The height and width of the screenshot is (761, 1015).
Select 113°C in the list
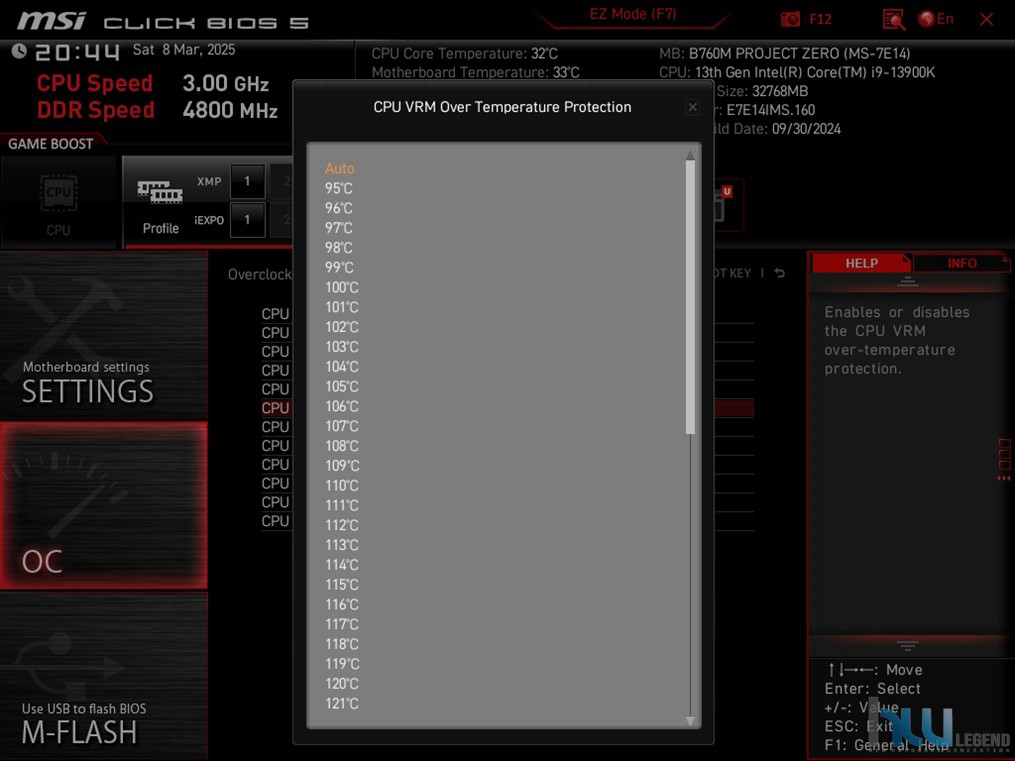pyautogui.click(x=341, y=545)
